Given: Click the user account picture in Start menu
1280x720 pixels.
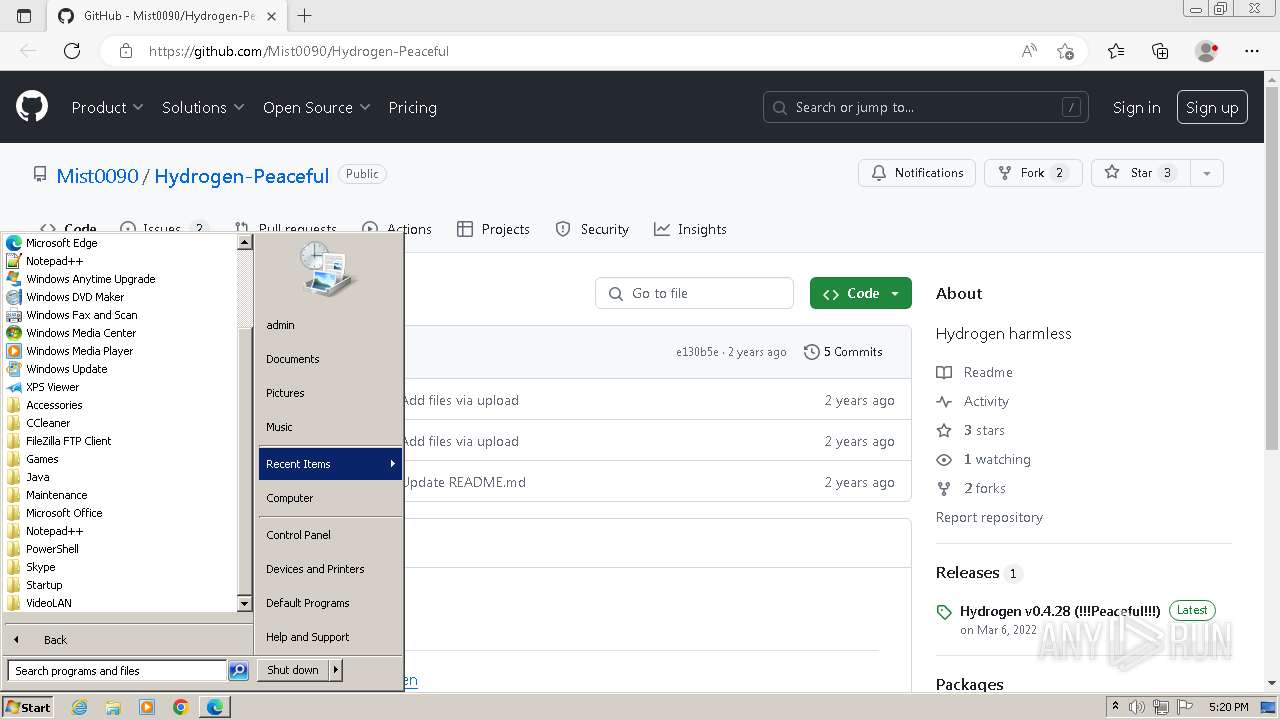Looking at the screenshot, I should click(327, 270).
